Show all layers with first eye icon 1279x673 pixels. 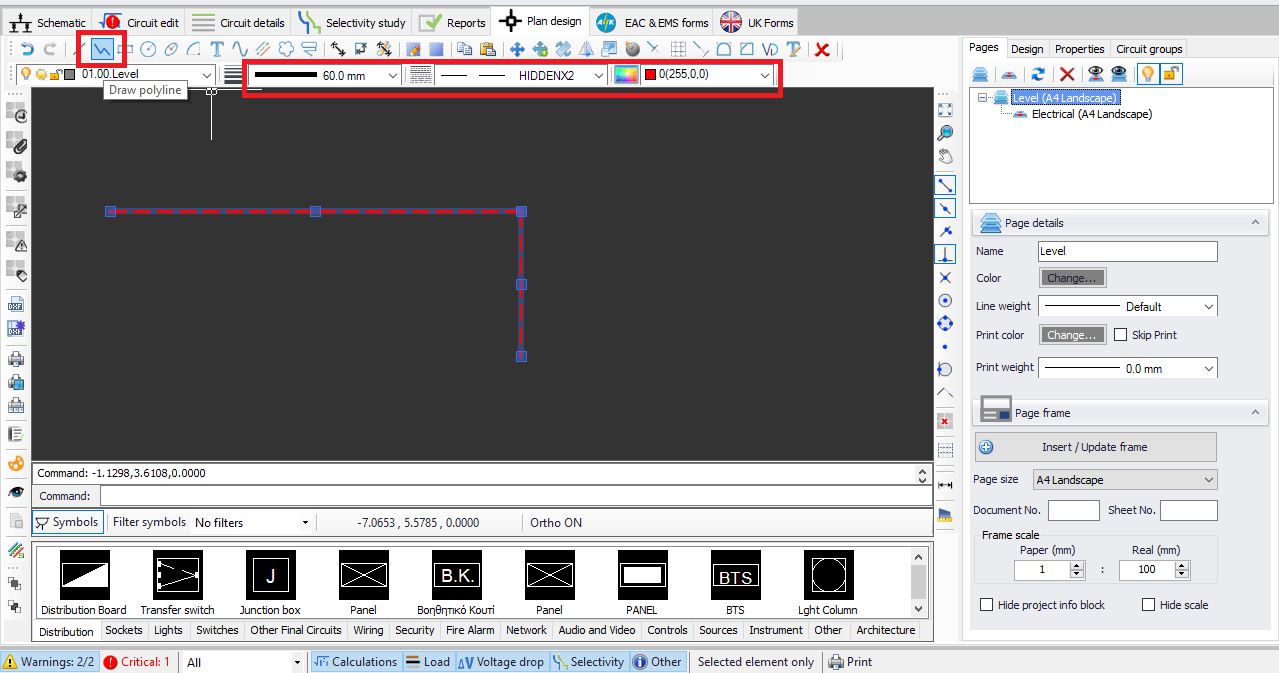pyautogui.click(x=1096, y=73)
